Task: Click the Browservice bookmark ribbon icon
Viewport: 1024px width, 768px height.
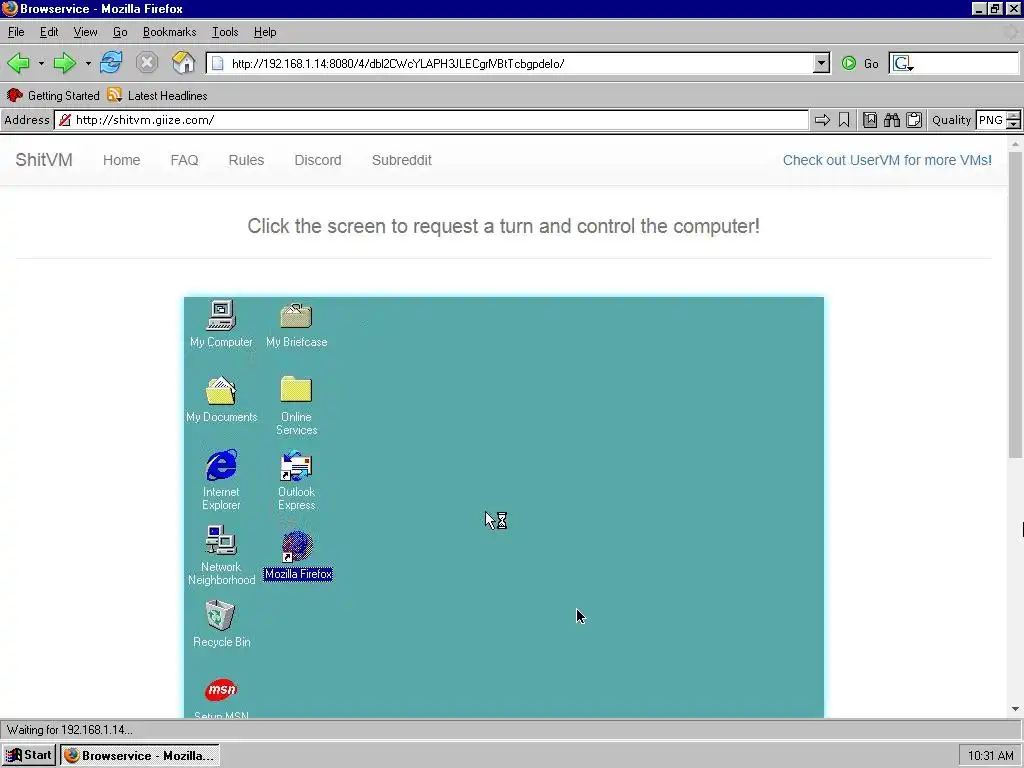Action: (844, 120)
